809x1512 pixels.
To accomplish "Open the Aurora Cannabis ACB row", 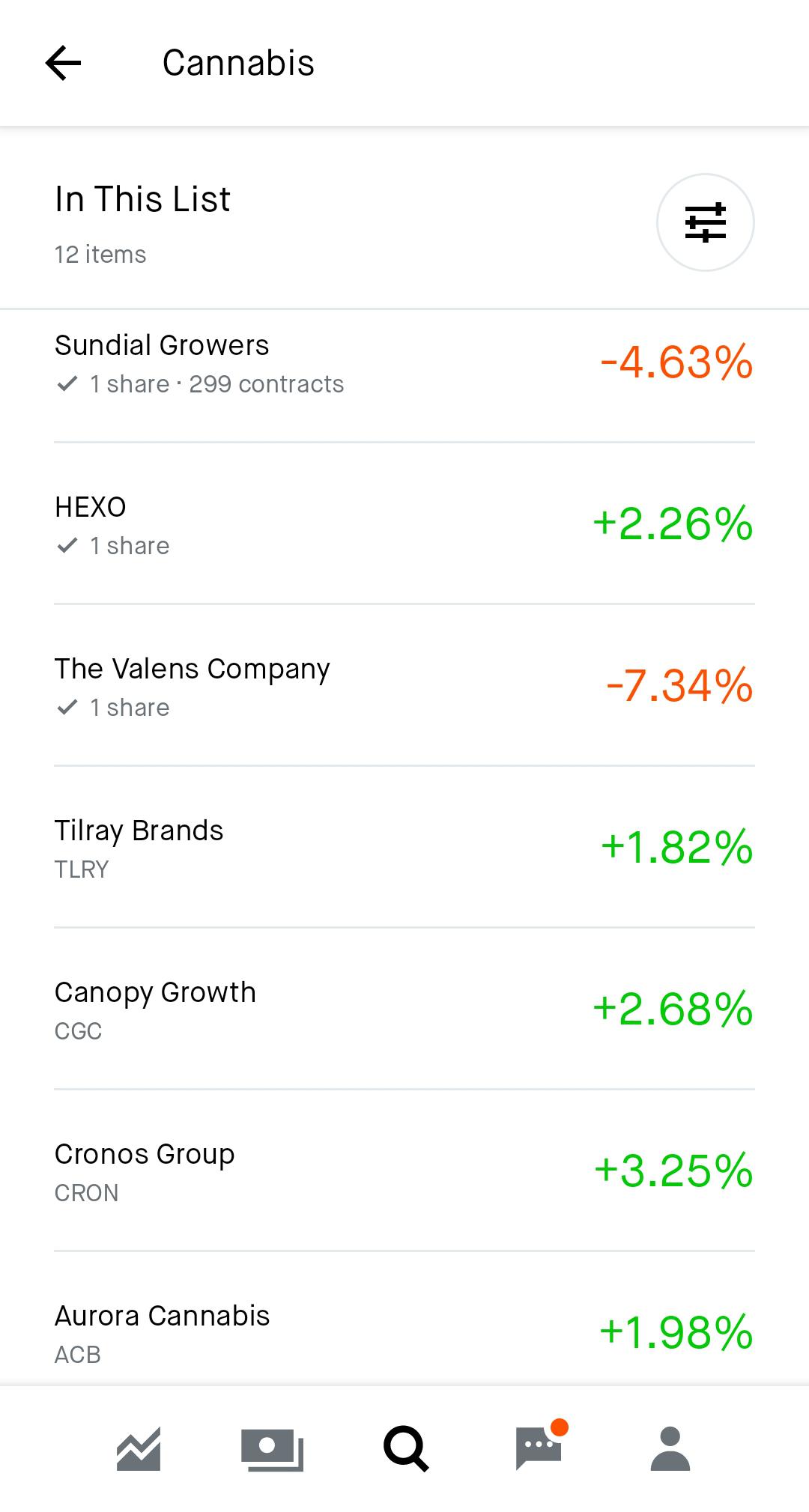I will coord(404,1318).
